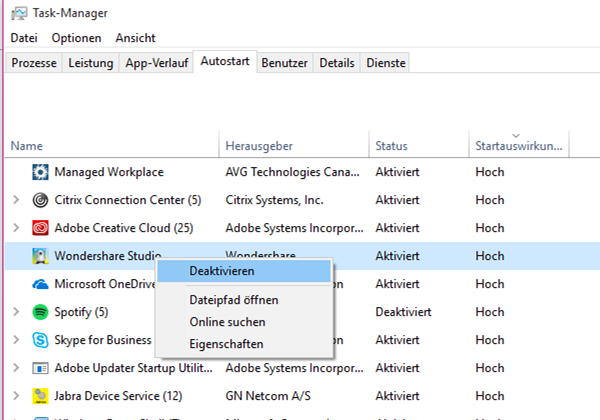Viewport: 600px width, 420px height.
Task: Select the Citrix Connection Center (5) entry
Action: pos(128,200)
